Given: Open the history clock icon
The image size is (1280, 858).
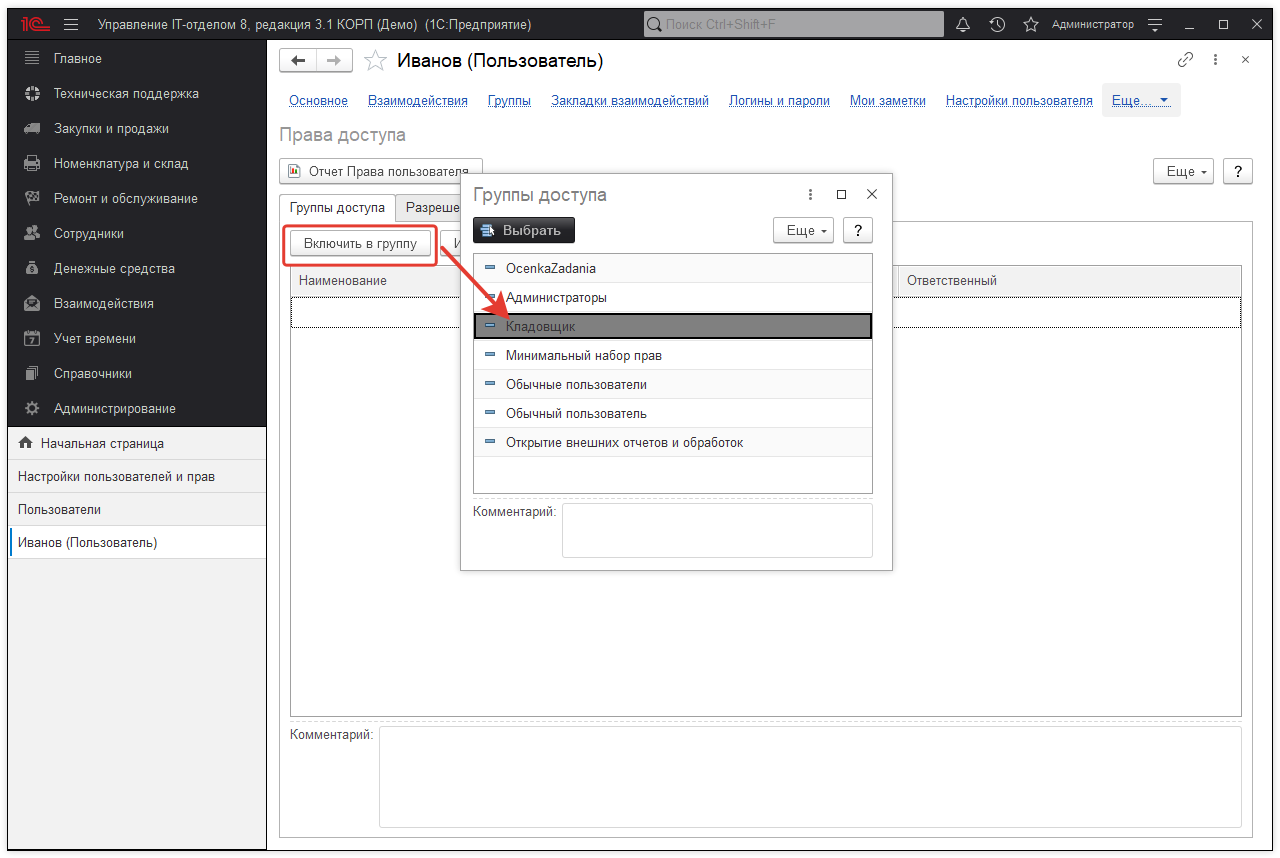Looking at the screenshot, I should [997, 24].
